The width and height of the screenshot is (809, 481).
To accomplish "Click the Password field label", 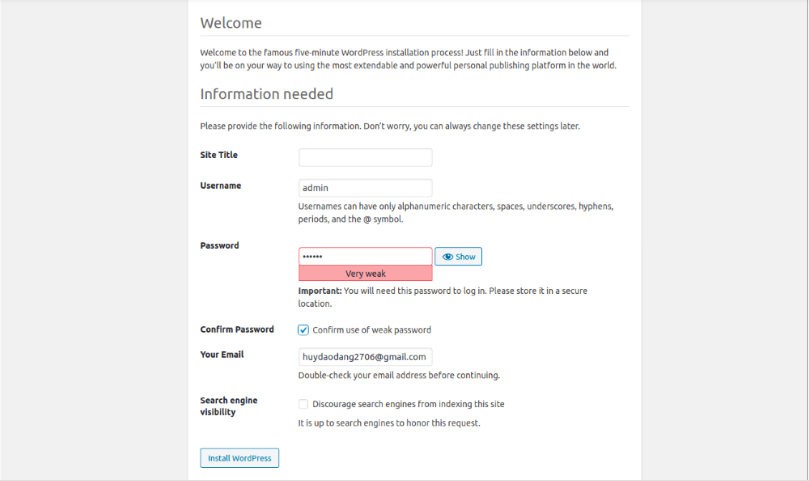I will (219, 245).
